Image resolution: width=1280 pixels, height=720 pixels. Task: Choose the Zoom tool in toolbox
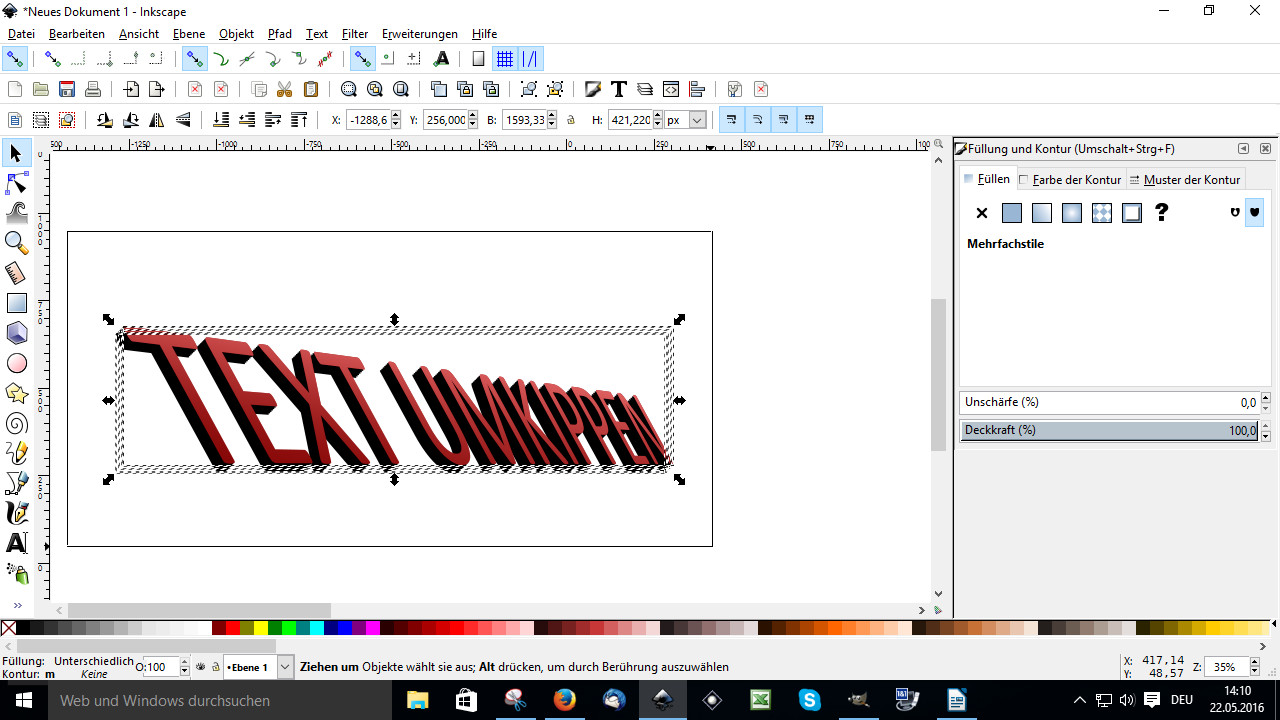click(16, 242)
